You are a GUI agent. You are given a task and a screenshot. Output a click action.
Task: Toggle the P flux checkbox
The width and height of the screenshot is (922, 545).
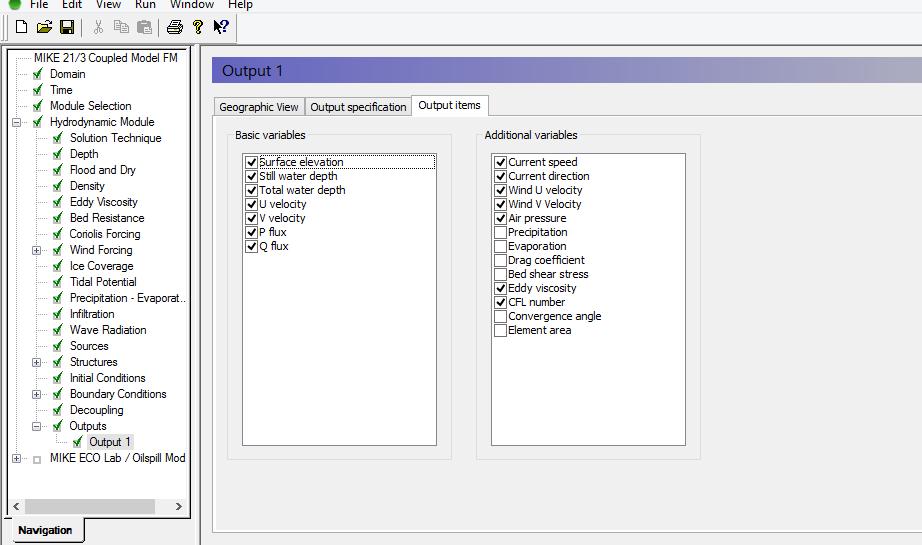[x=251, y=232]
